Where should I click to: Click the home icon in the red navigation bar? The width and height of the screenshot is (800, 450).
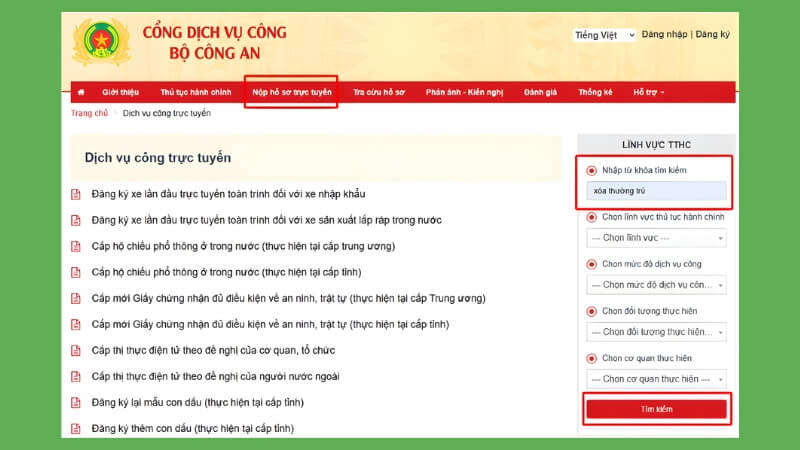coord(81,92)
